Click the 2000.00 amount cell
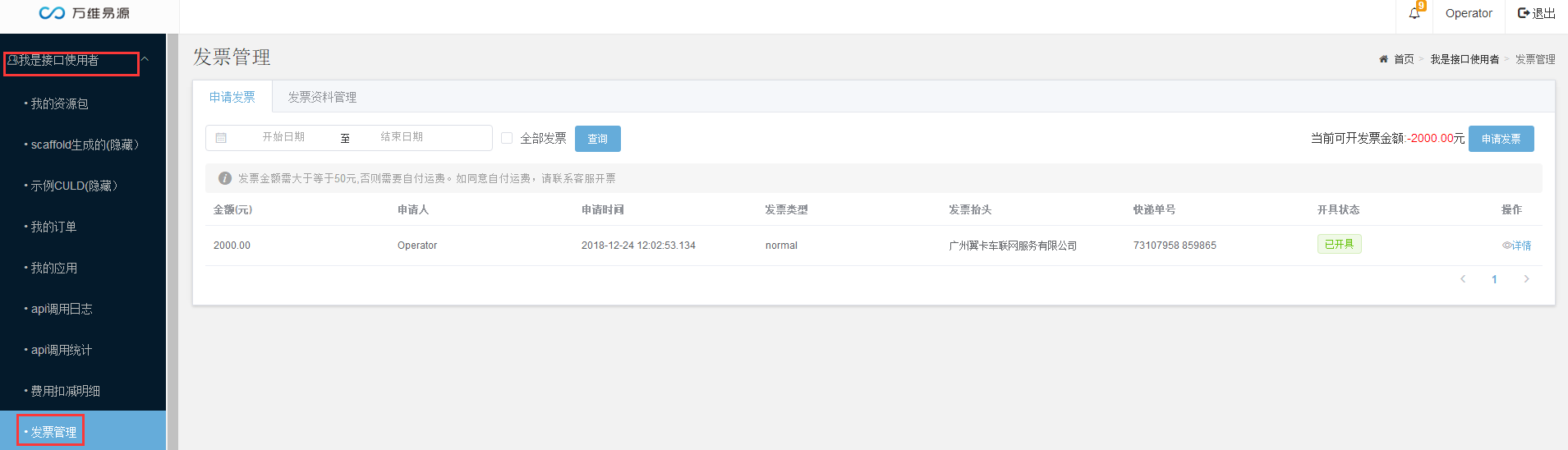The height and width of the screenshot is (450, 1568). click(x=232, y=246)
